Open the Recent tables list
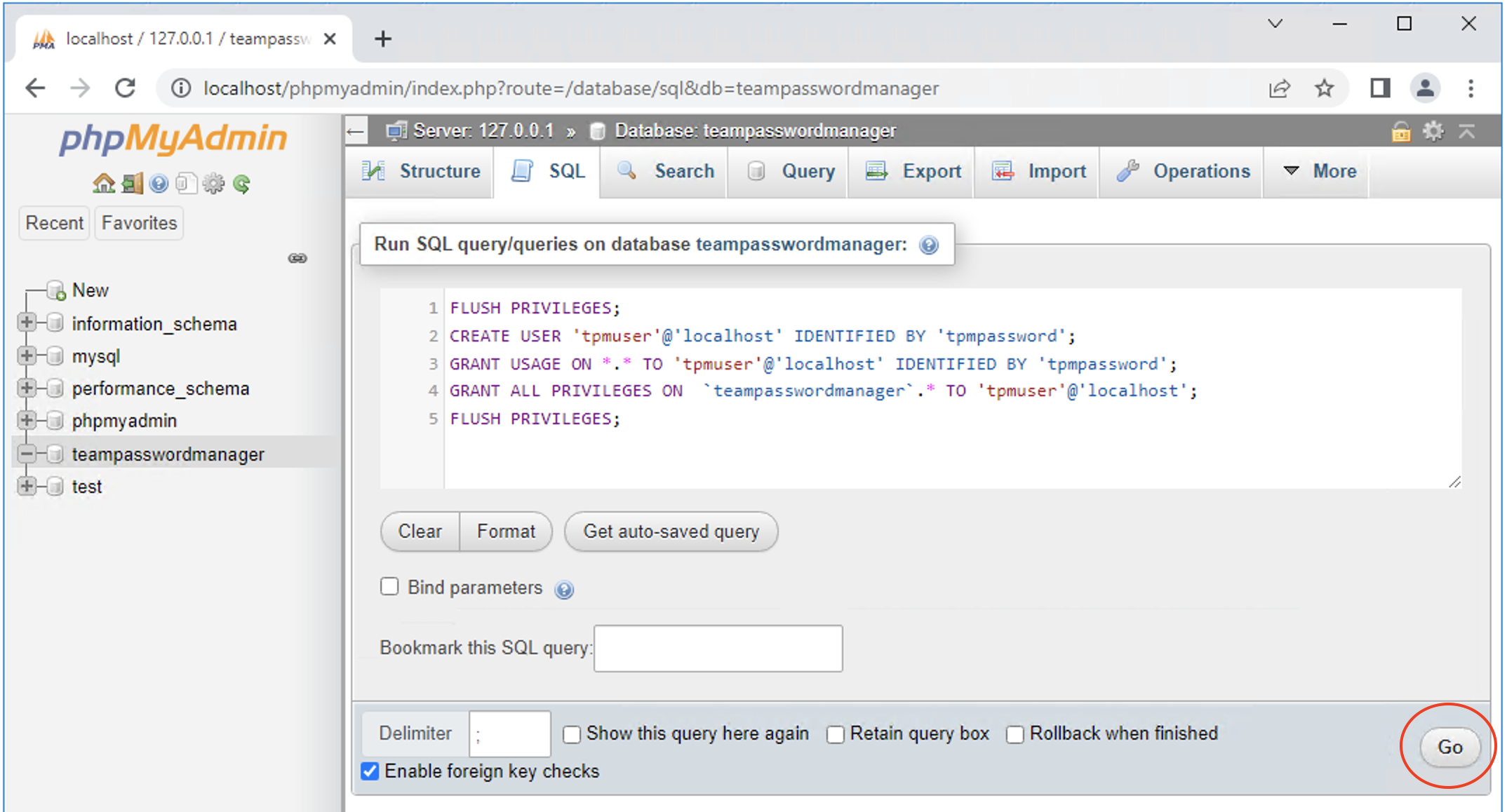 [x=54, y=223]
